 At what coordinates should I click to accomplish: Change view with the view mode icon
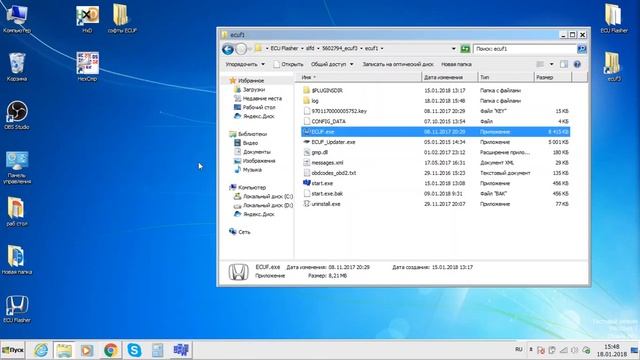pos(540,64)
